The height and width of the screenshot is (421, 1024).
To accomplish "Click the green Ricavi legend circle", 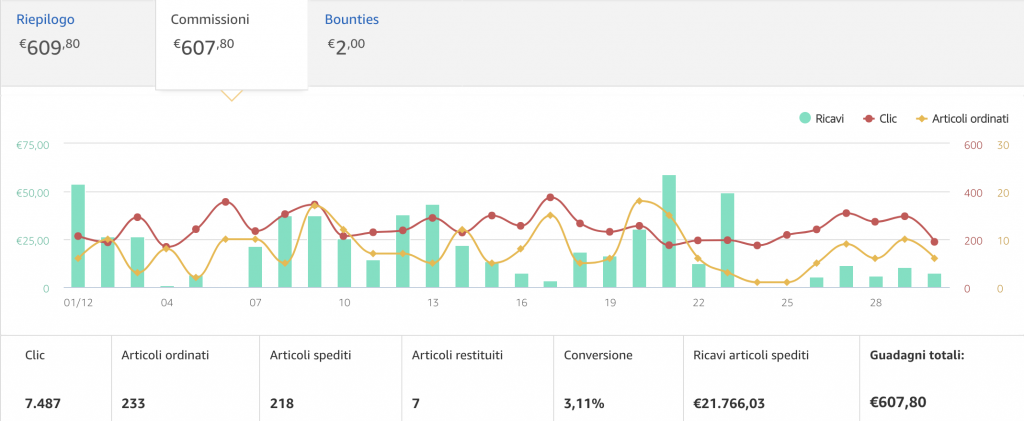I will click(x=805, y=118).
